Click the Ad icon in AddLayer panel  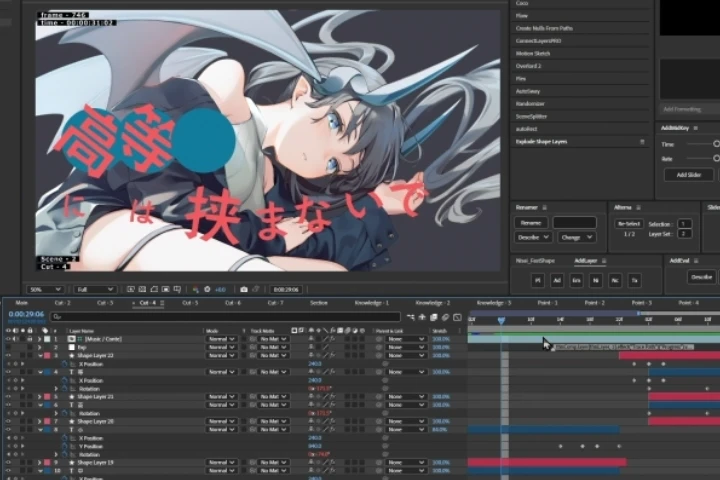[557, 280]
